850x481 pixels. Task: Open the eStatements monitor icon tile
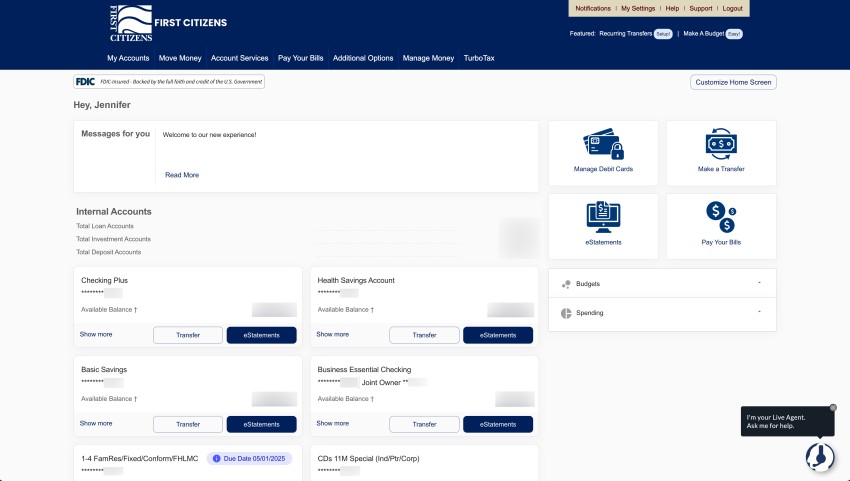pyautogui.click(x=603, y=226)
